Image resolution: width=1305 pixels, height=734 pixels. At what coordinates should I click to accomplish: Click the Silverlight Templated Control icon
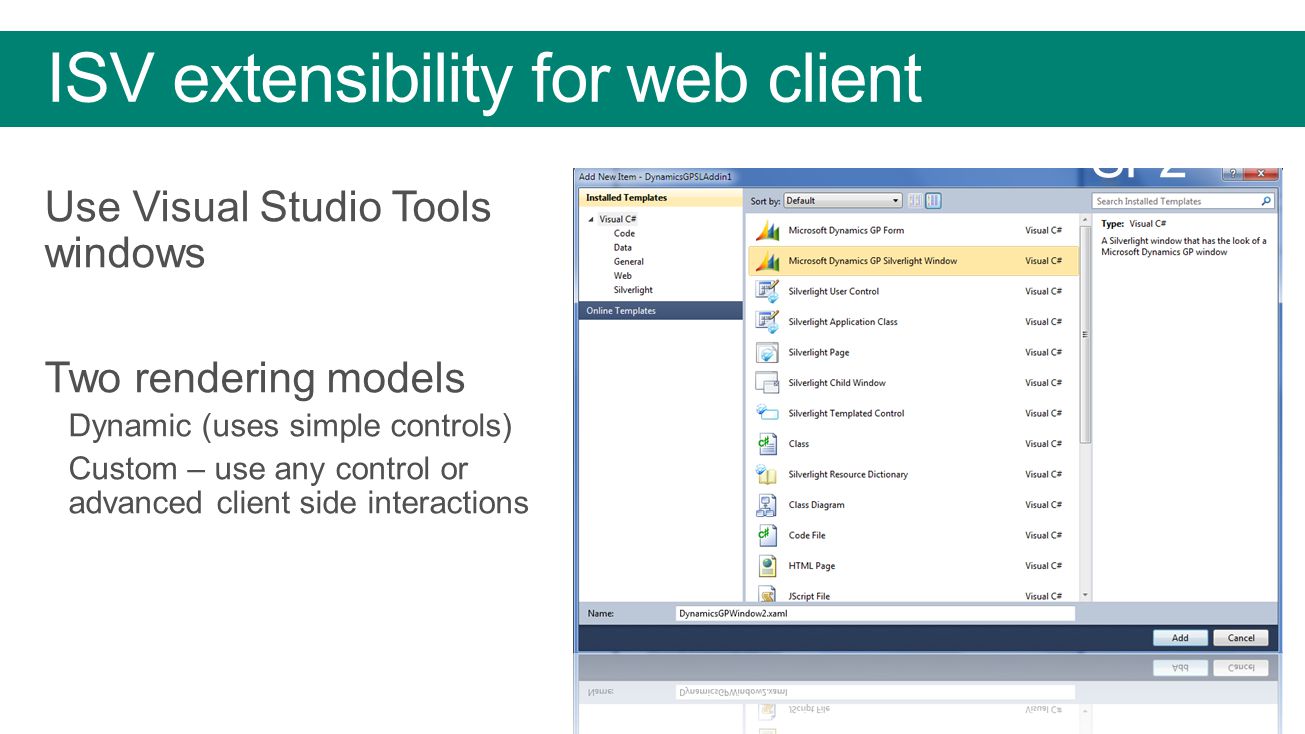[x=767, y=413]
